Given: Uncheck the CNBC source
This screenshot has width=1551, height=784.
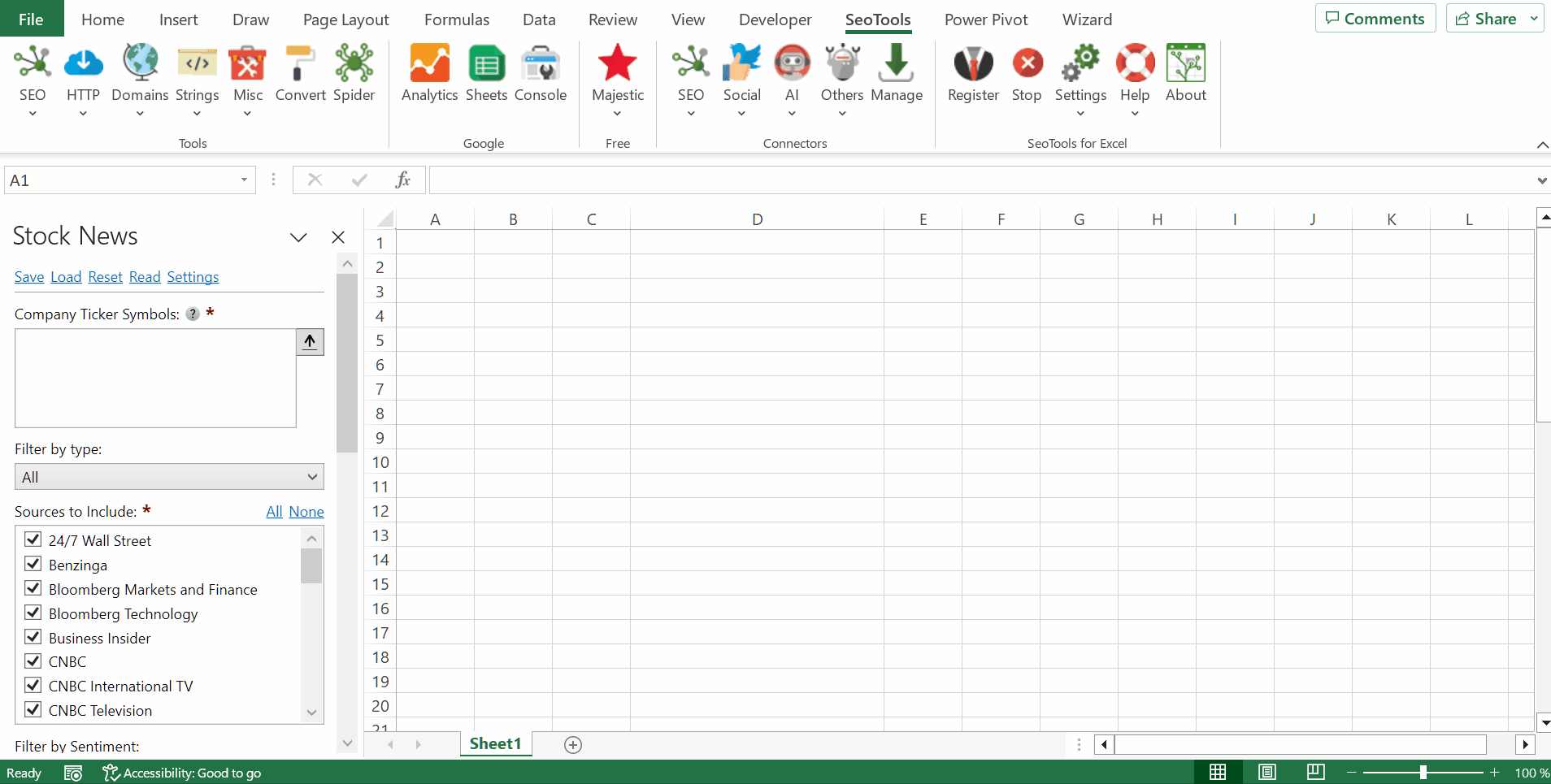Looking at the screenshot, I should click(x=33, y=661).
